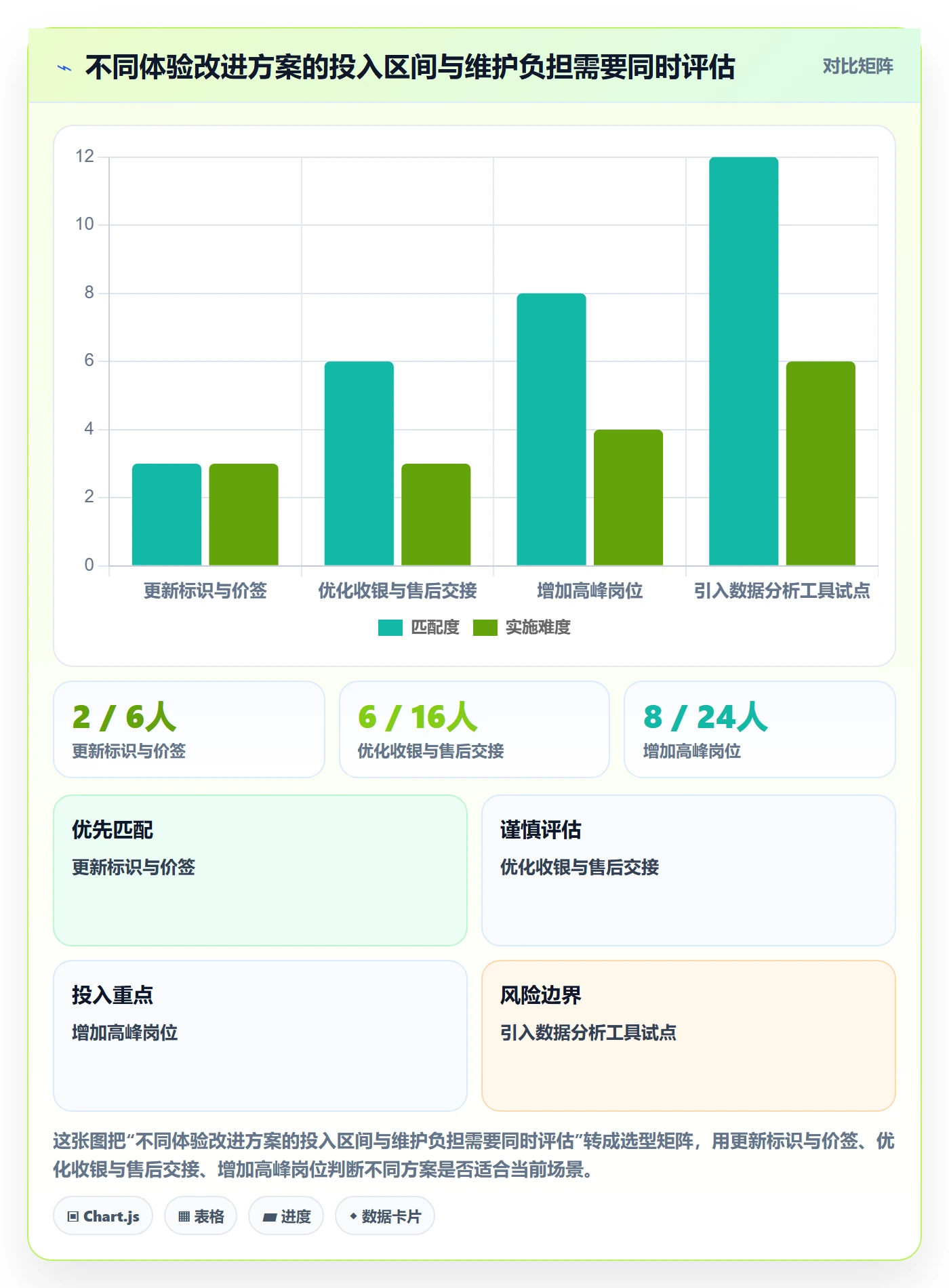Click the 实施难度 bar for 更新标识与价签
Viewport: 949px width, 1288px height.
click(243, 515)
